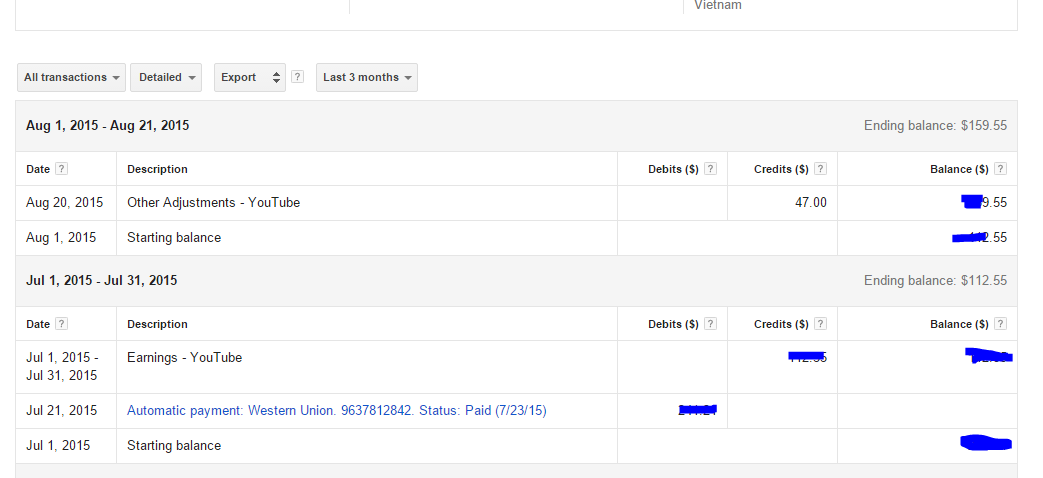Expand the Detailed view dropdown
This screenshot has height=478, width=1043.
pos(166,77)
